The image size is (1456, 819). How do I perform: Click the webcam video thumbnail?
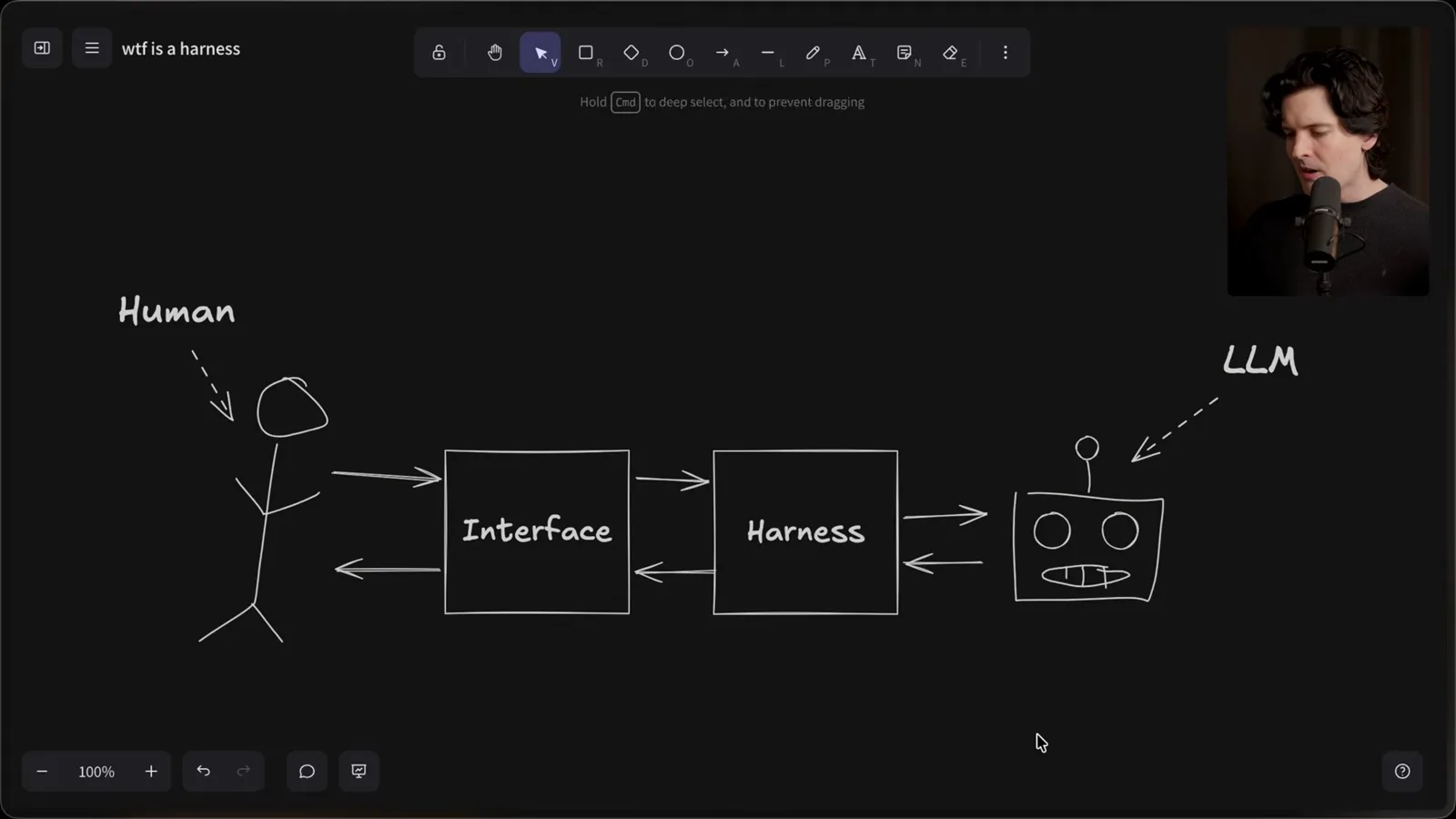tap(1328, 161)
